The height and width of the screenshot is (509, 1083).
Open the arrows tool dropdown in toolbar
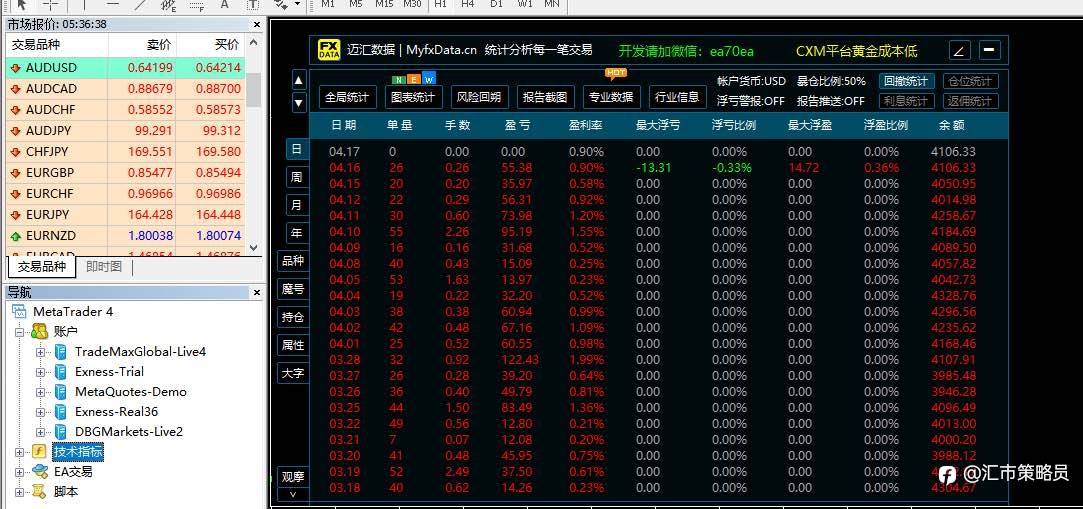298,3
